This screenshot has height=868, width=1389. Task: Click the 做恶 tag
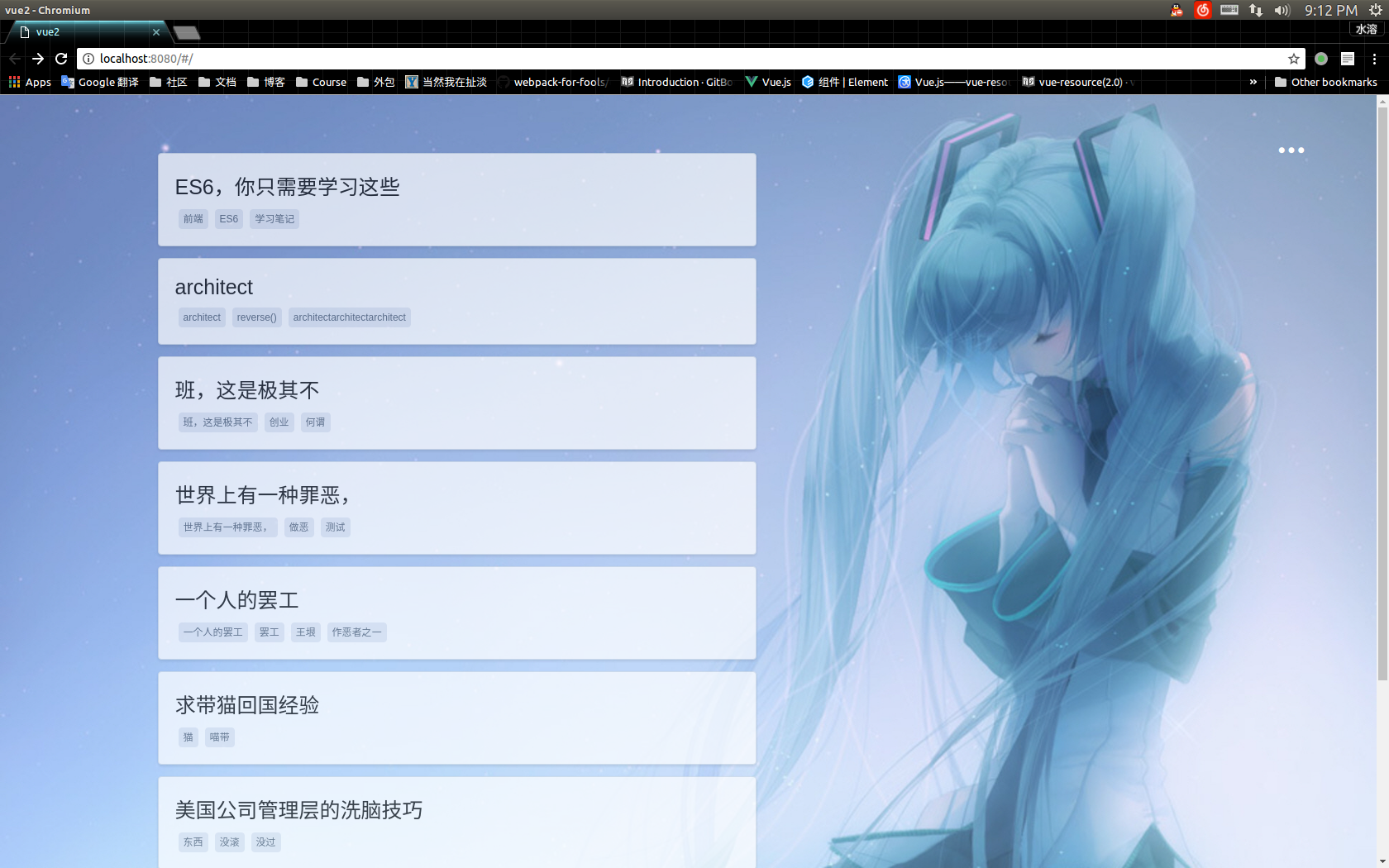coord(298,527)
